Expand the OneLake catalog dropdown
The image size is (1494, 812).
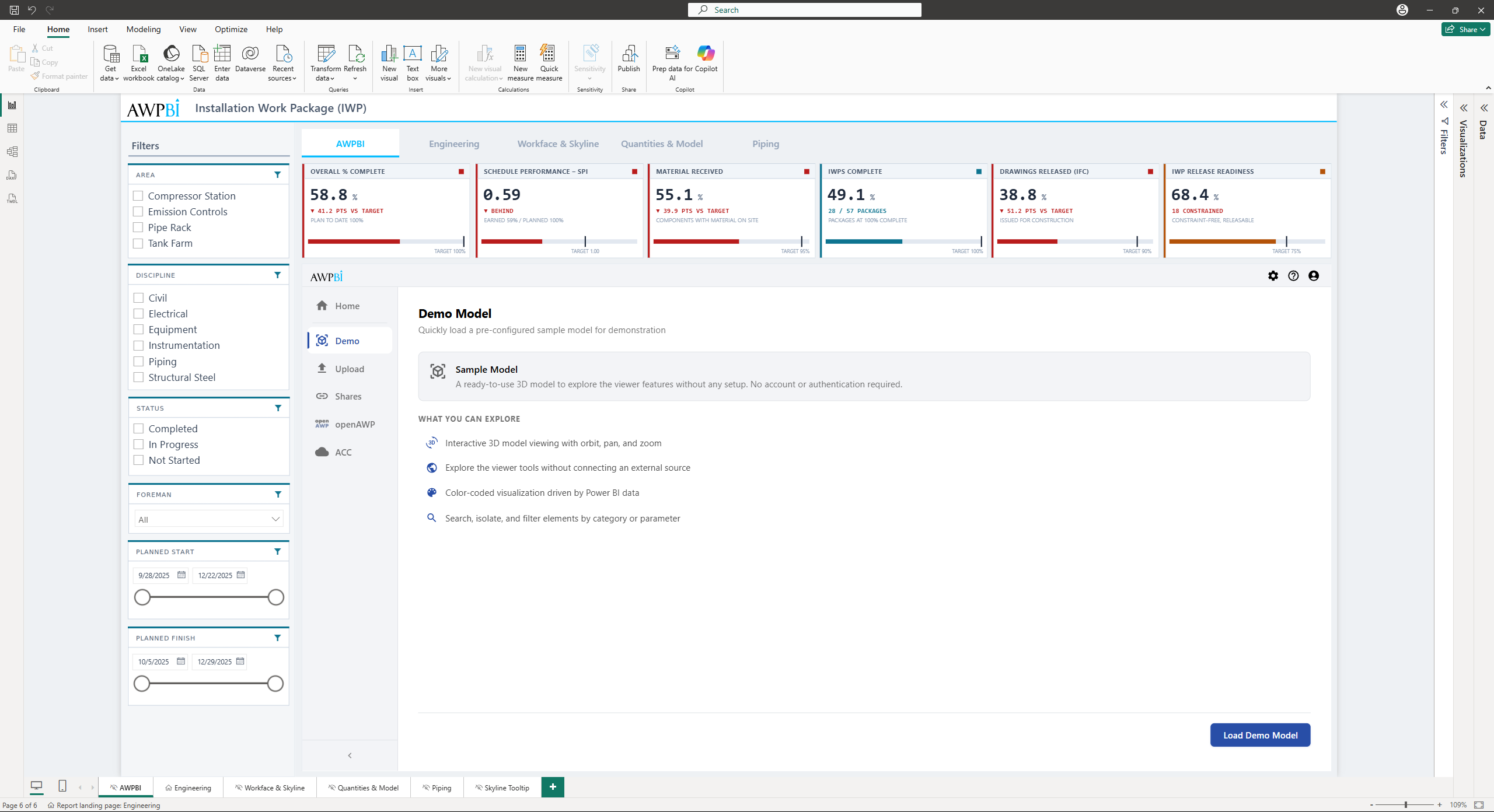(x=183, y=79)
